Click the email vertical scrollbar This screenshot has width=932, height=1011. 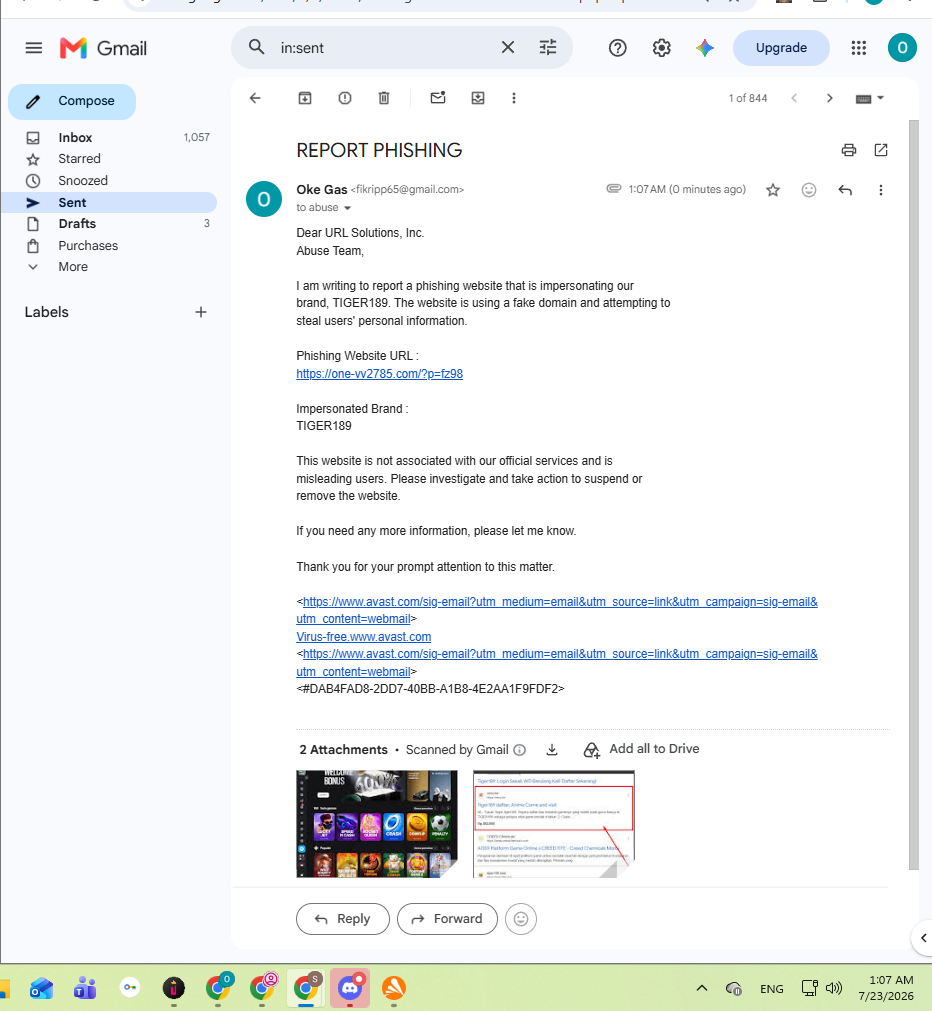(913, 495)
